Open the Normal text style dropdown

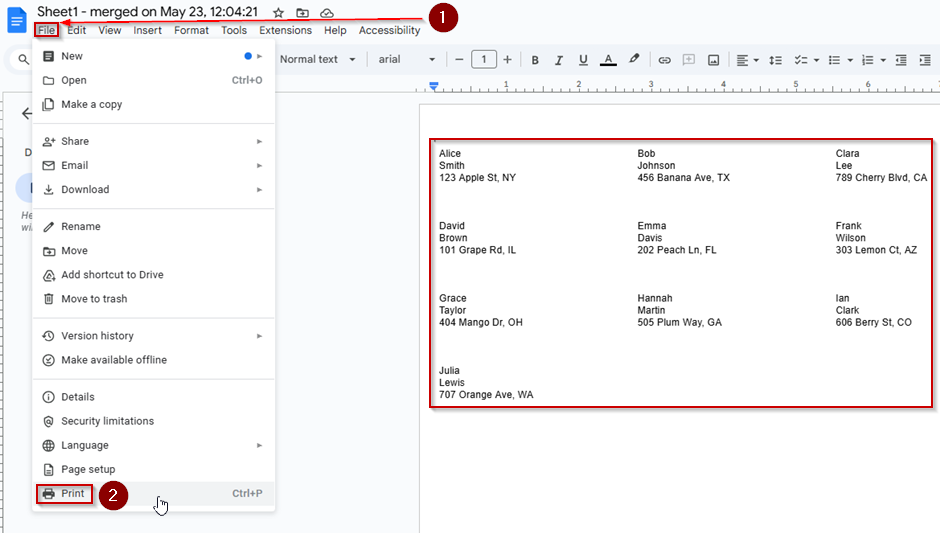tap(317, 59)
